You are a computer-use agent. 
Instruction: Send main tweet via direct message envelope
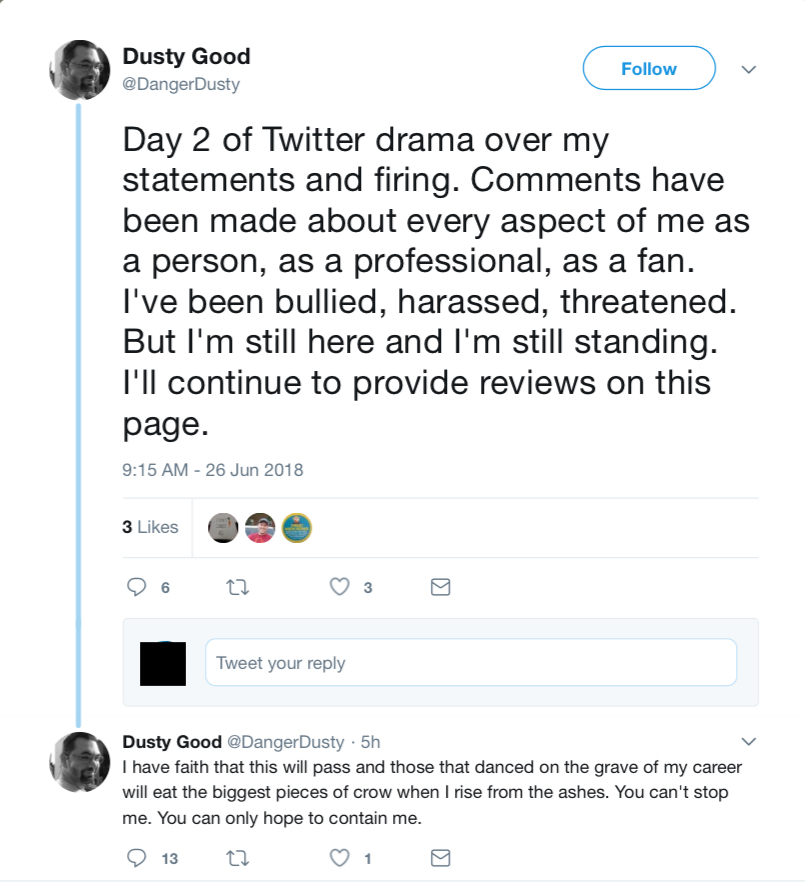pyautogui.click(x=440, y=587)
